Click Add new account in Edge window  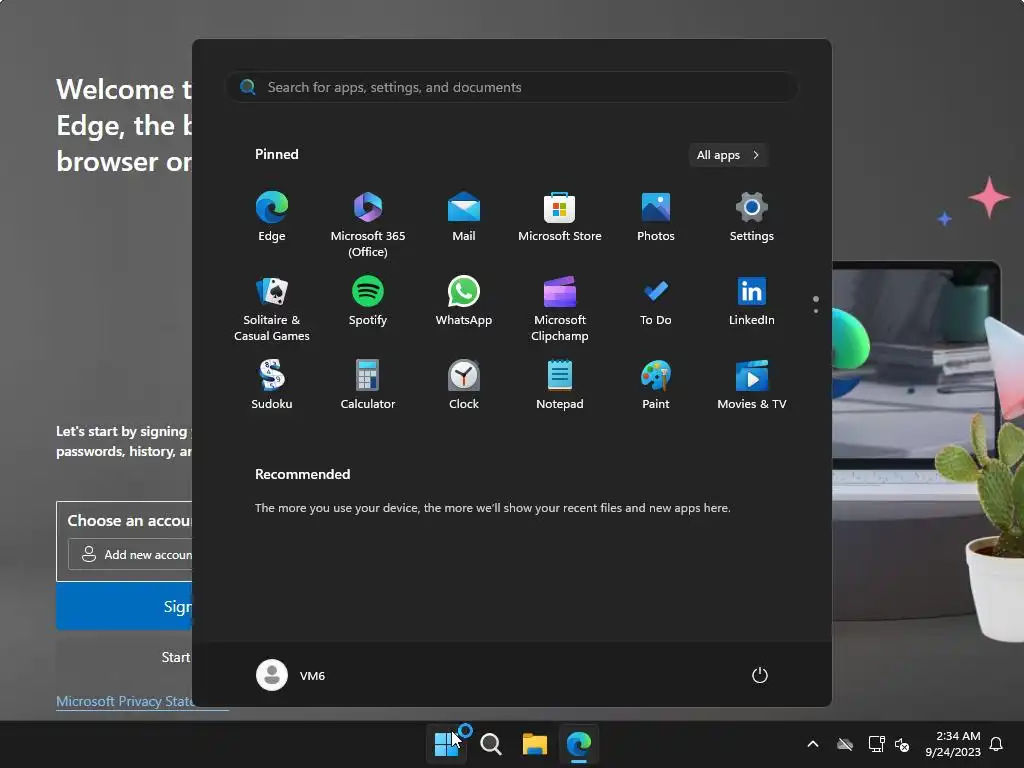coord(131,554)
